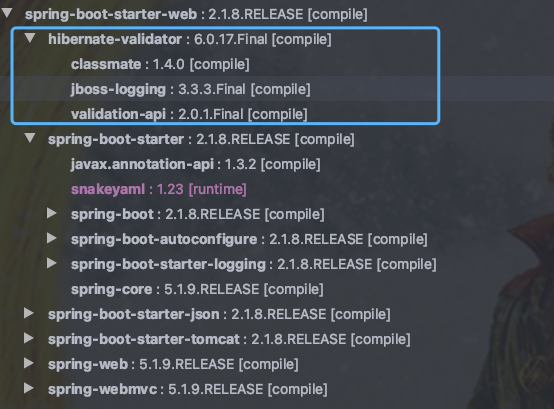Expand the spring-web dependency node
Screen dimensions: 554x409
[29, 363]
